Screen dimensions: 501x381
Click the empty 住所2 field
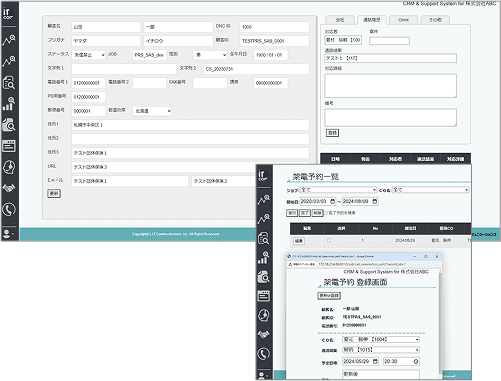click(190, 139)
